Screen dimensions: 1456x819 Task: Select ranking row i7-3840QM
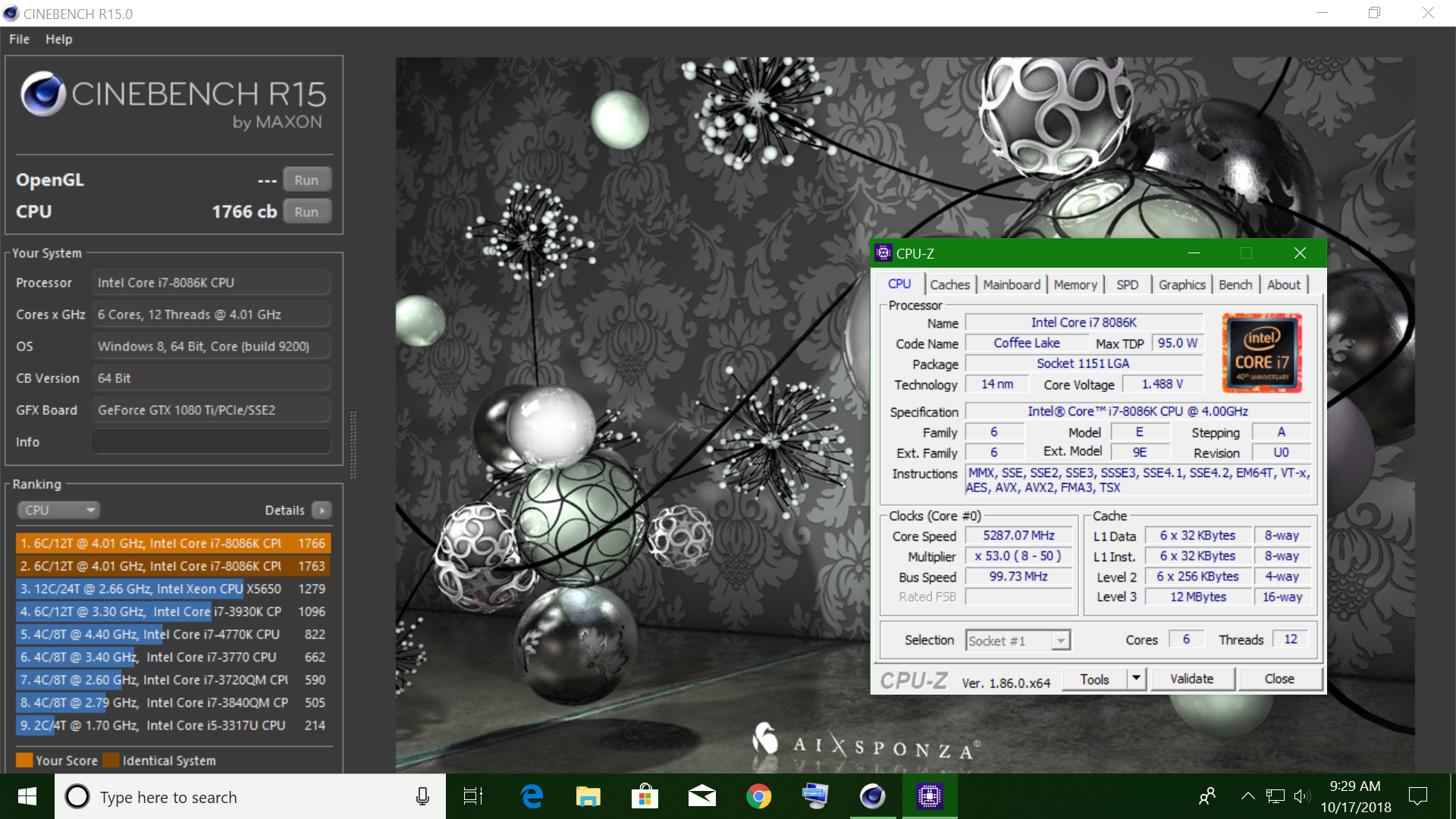[x=173, y=702]
